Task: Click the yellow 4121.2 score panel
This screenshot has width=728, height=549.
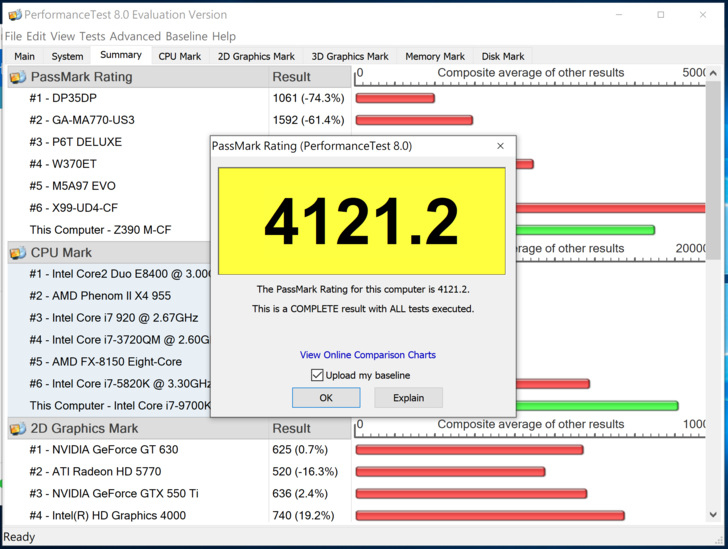Action: [362, 221]
